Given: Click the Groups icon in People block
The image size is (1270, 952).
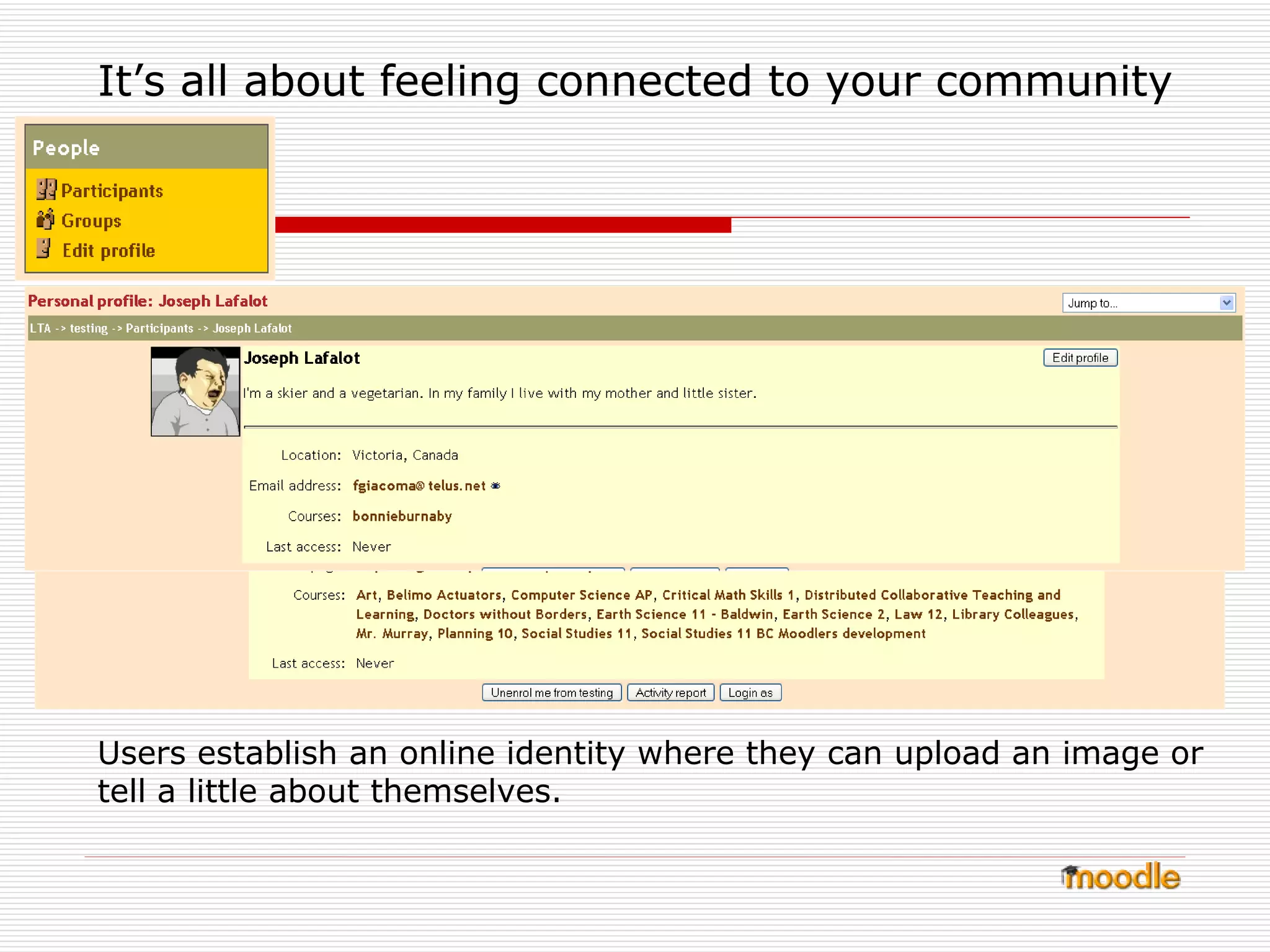Looking at the screenshot, I should pyautogui.click(x=45, y=219).
